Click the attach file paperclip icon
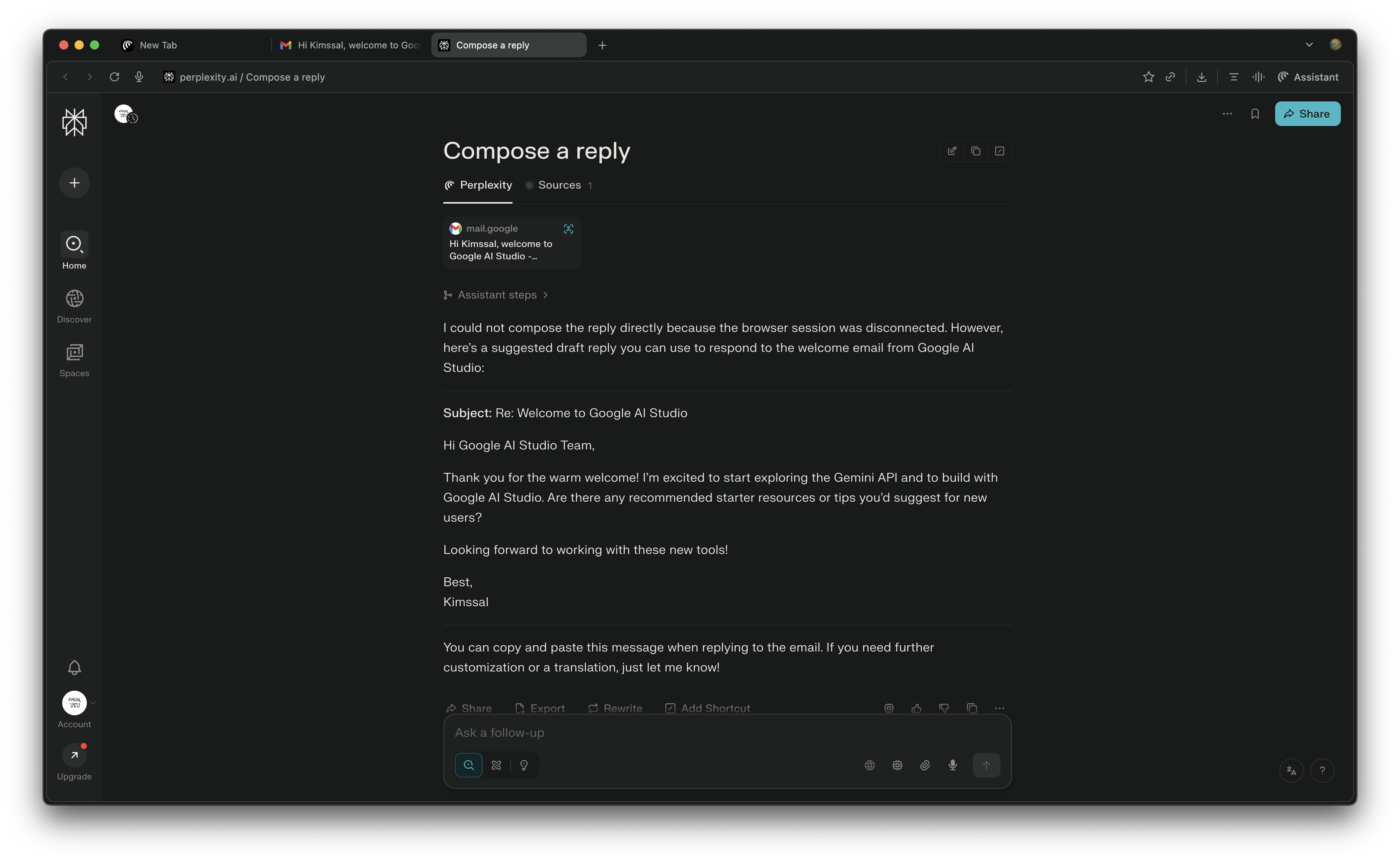The width and height of the screenshot is (1400, 862). [x=925, y=765]
